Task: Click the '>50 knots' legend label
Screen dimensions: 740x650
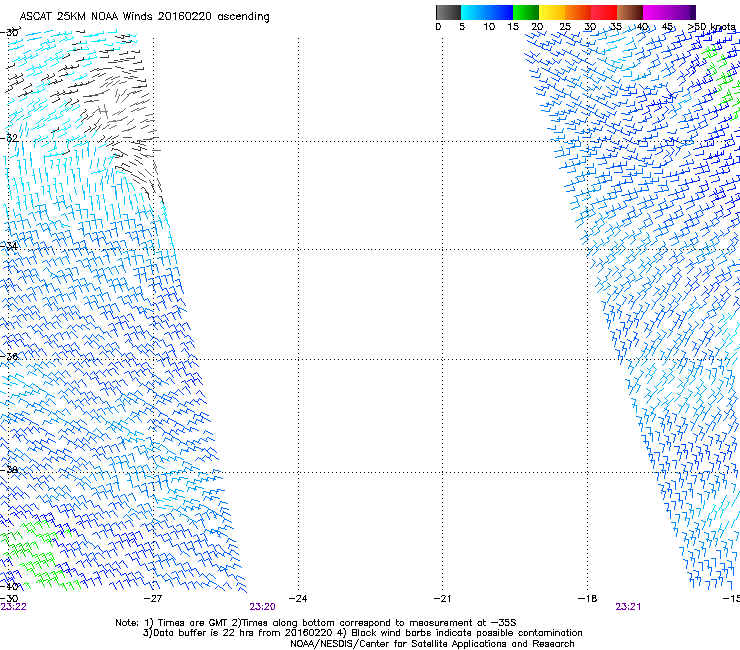Action: pos(711,27)
